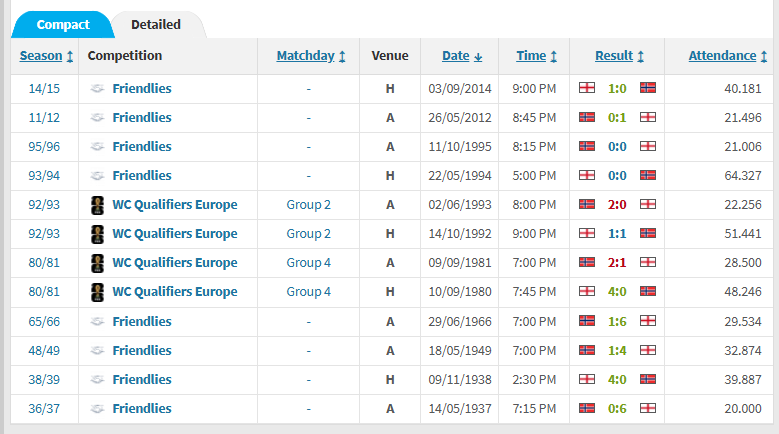Open Group 4 matchday link for 09/09/1981
779x434 pixels.
(x=309, y=263)
